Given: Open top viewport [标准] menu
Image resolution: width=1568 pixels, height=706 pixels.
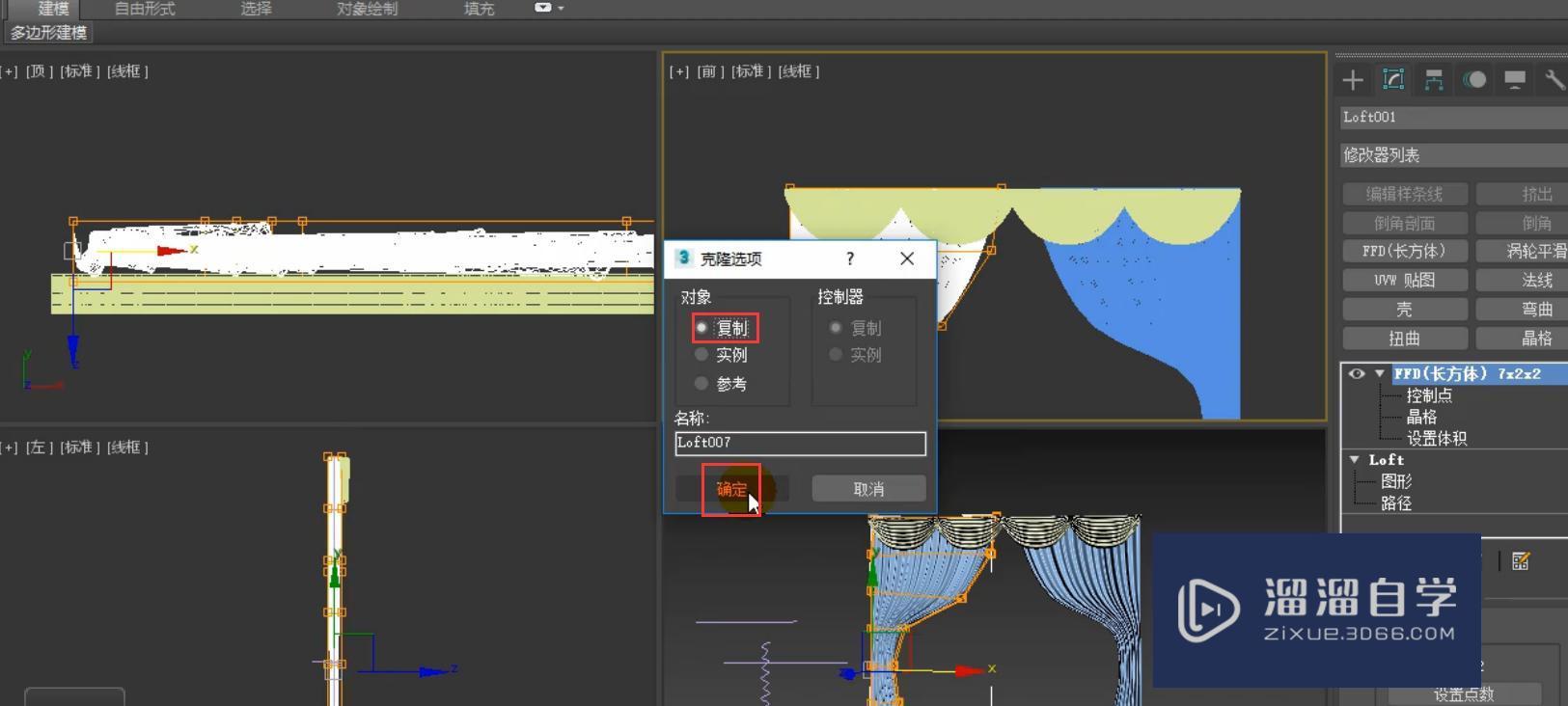Looking at the screenshot, I should pyautogui.click(x=81, y=71).
